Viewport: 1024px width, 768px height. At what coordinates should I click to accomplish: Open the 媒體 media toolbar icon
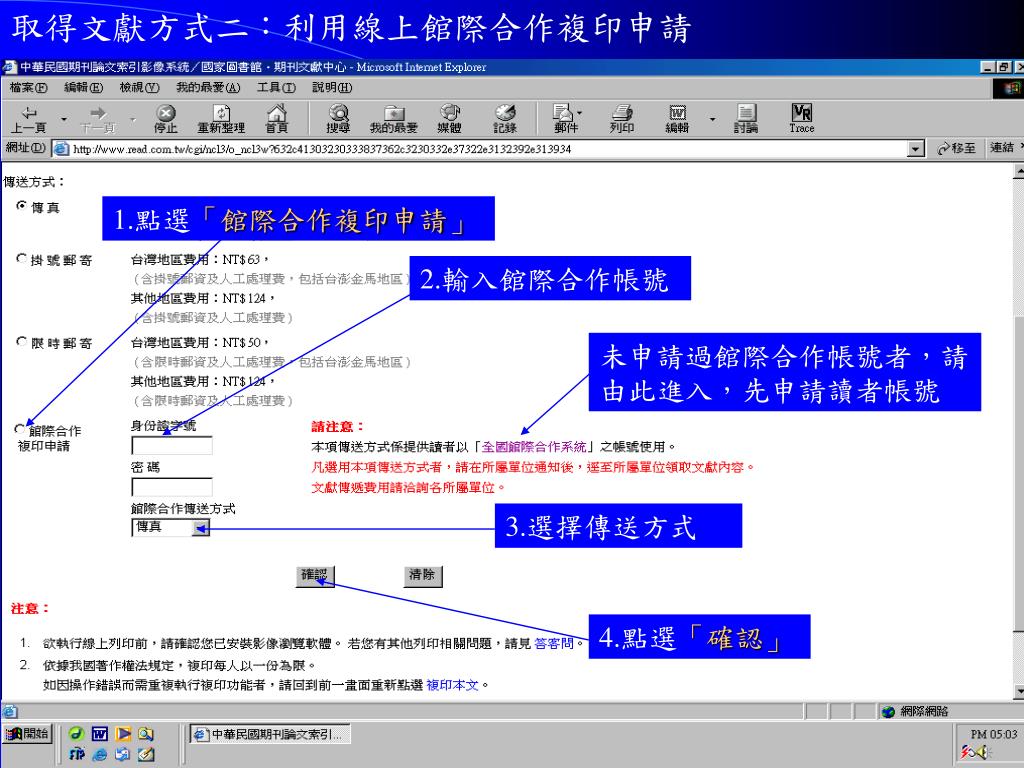(449, 119)
